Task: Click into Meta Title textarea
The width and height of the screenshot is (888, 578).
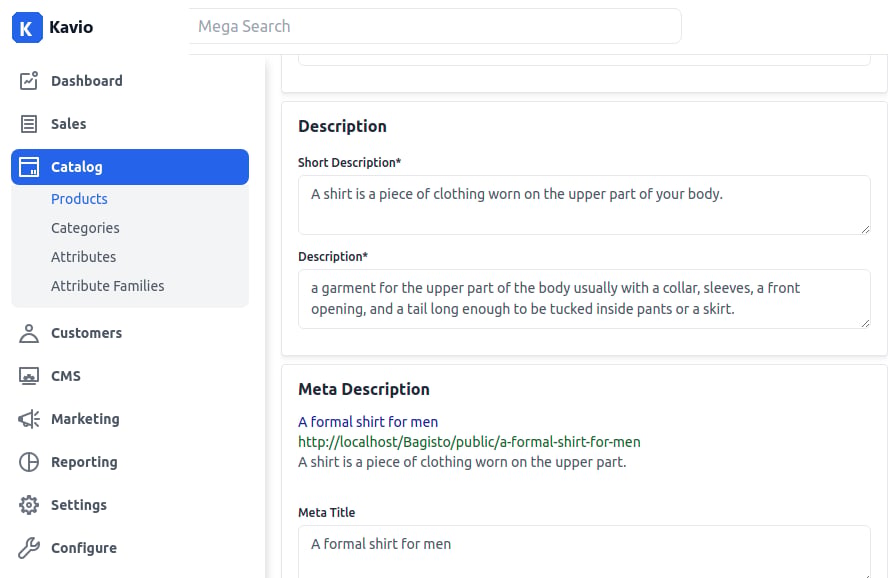Action: point(584,552)
